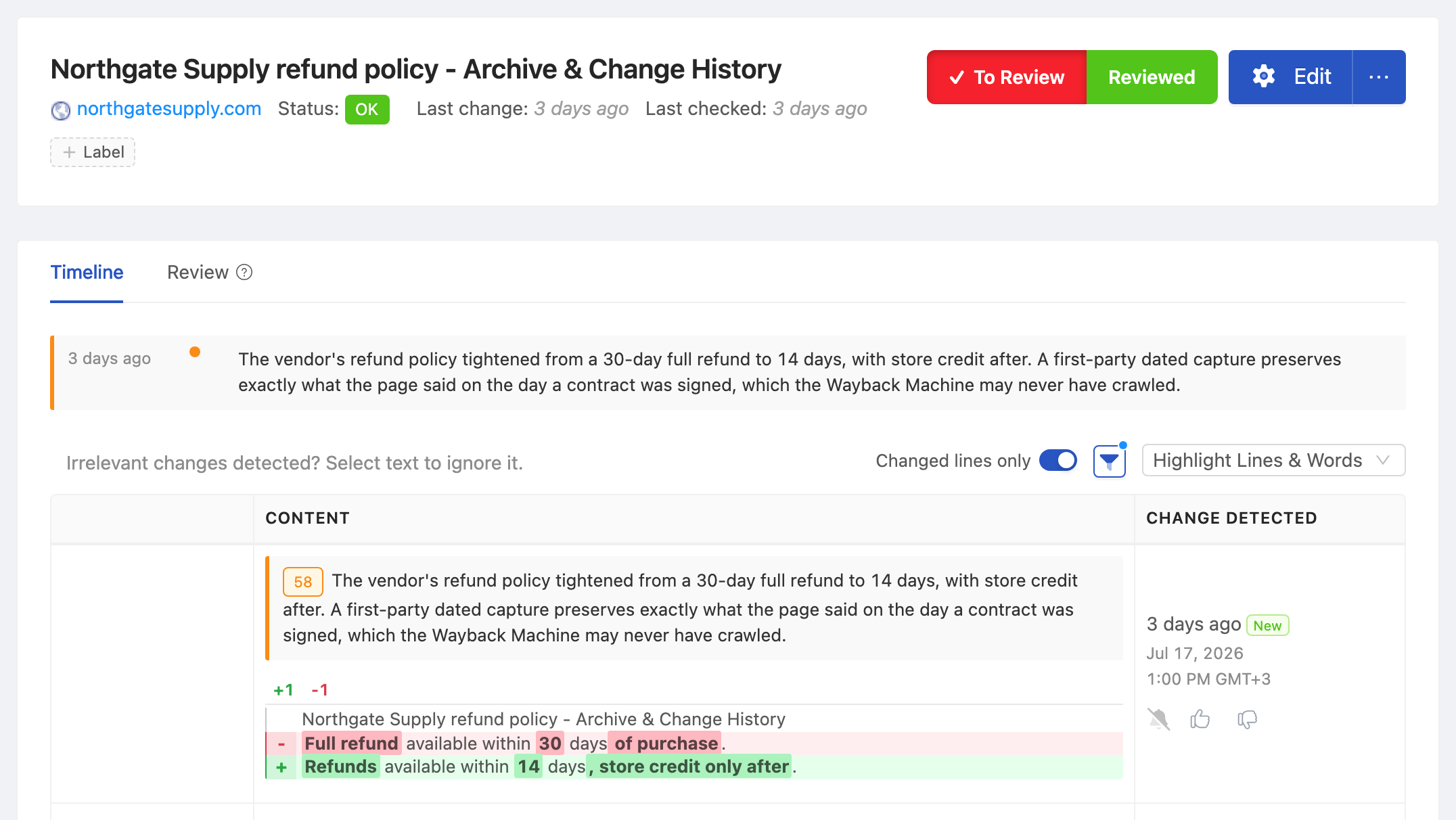Select the 3 days ago timeline summary entry
This screenshot has width=1456, height=820.
(728, 373)
